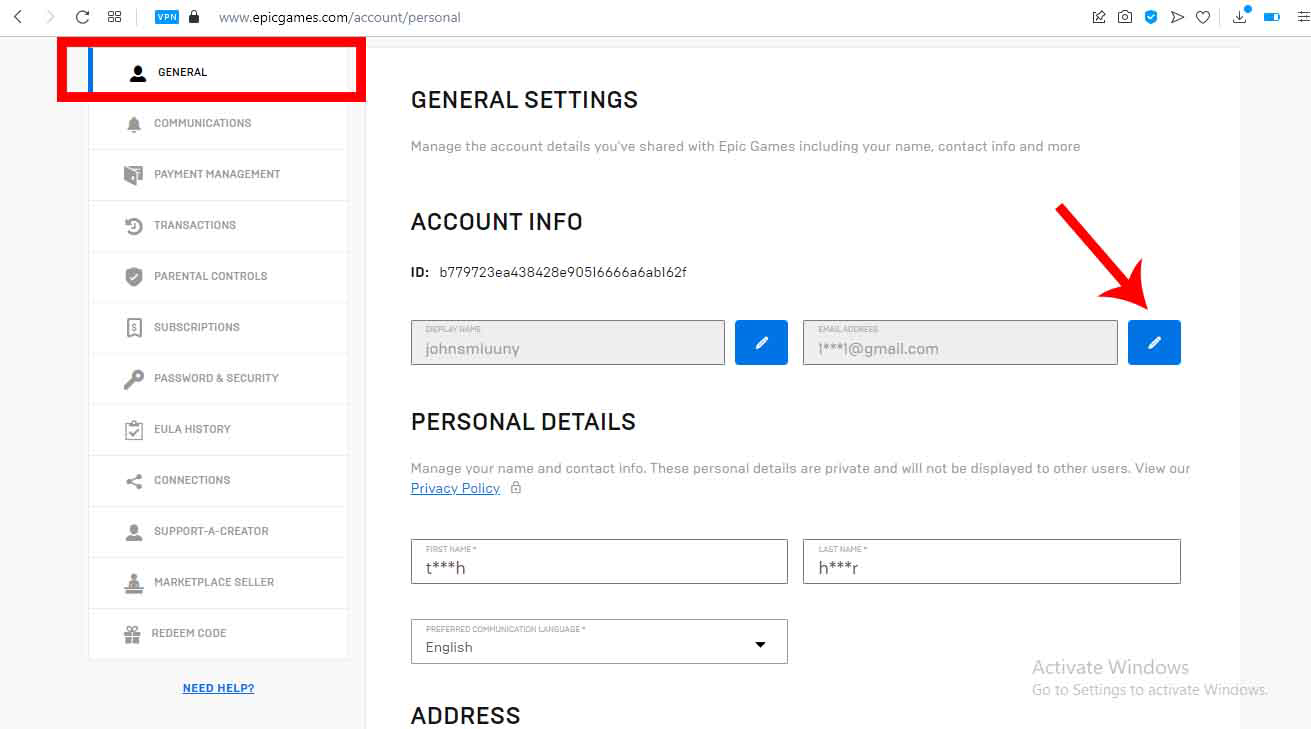Open the blue shield privacy protection icon

point(1151,17)
